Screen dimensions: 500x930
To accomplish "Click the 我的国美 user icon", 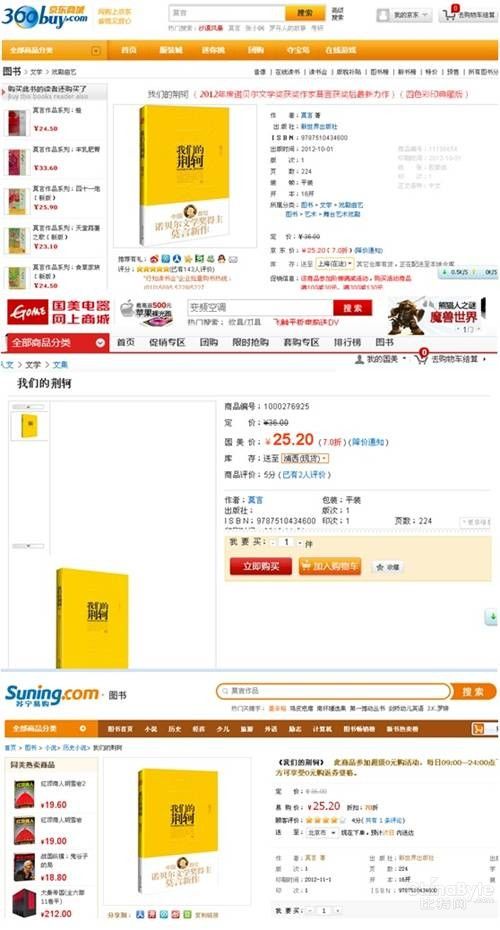I will tap(359, 359).
